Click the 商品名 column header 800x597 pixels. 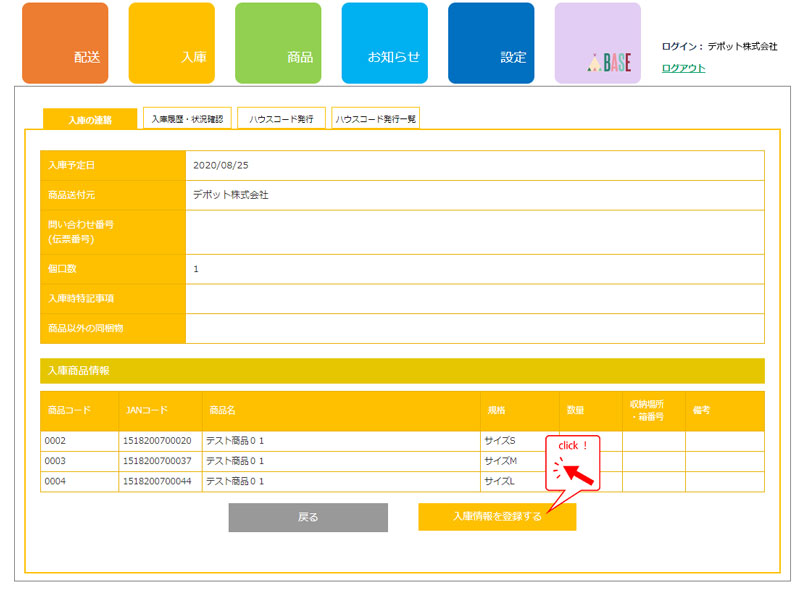click(222, 410)
